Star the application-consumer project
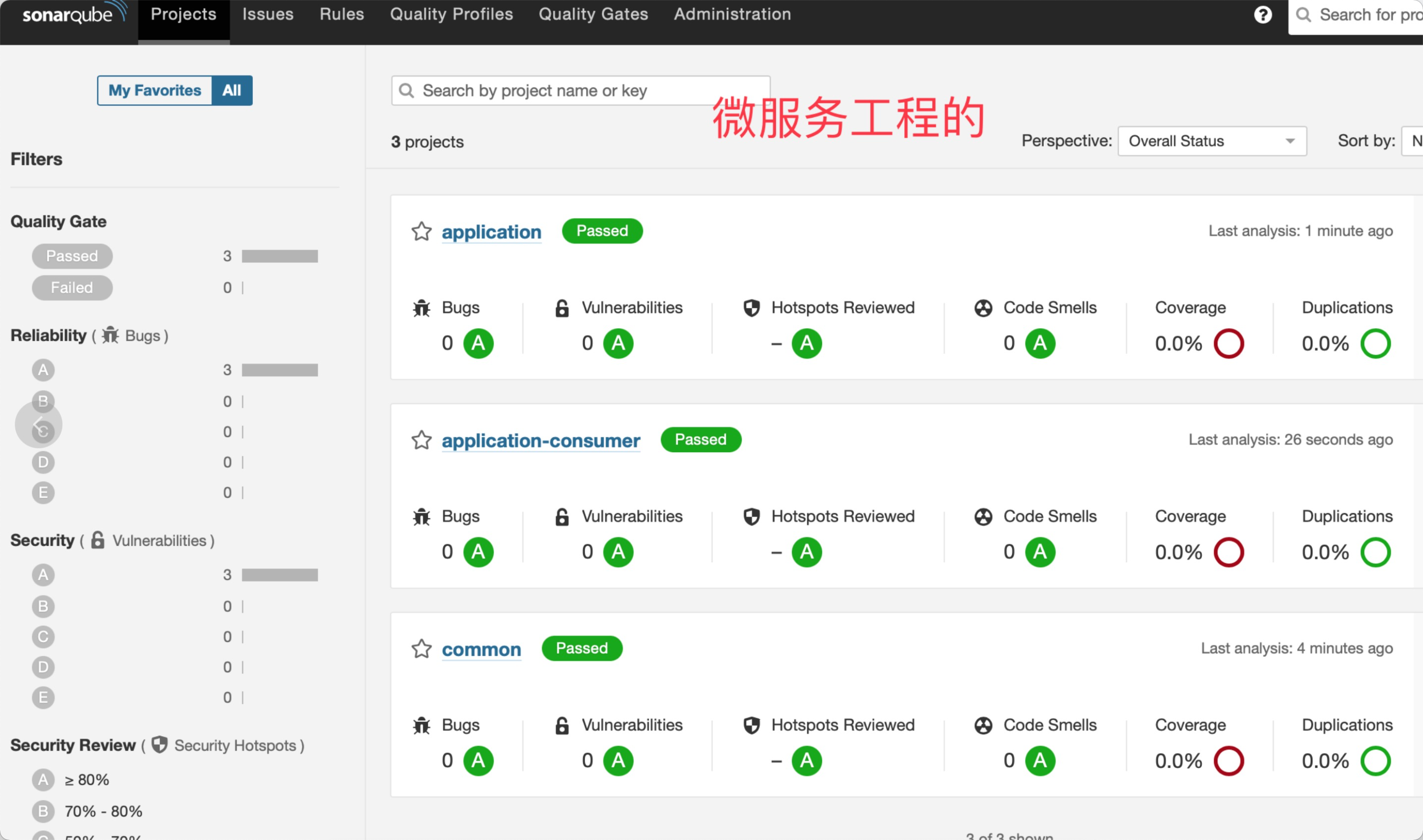Image resolution: width=1423 pixels, height=840 pixels. [x=421, y=440]
